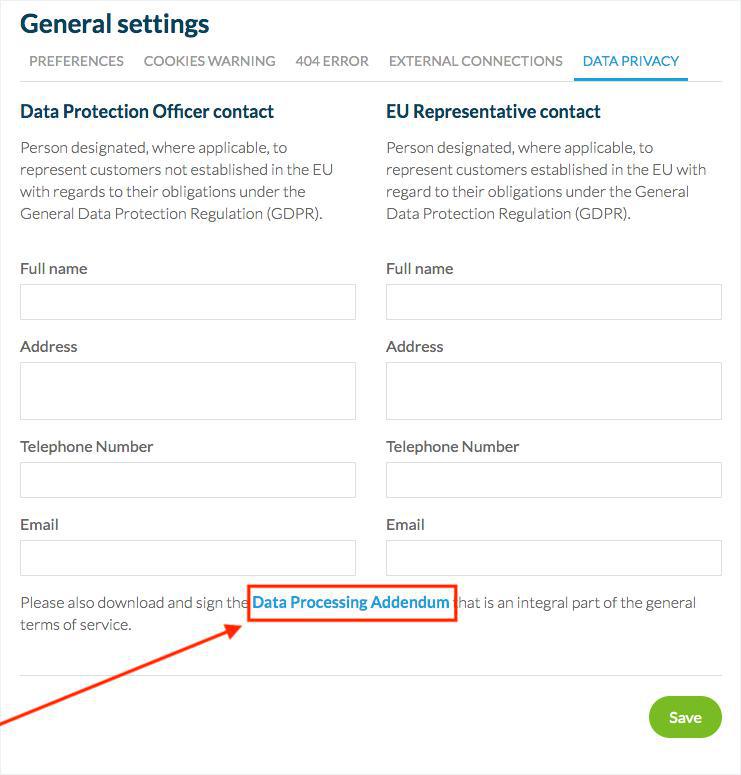Open the Preferences tab
Screen dimensions: 741x775
click(x=76, y=61)
